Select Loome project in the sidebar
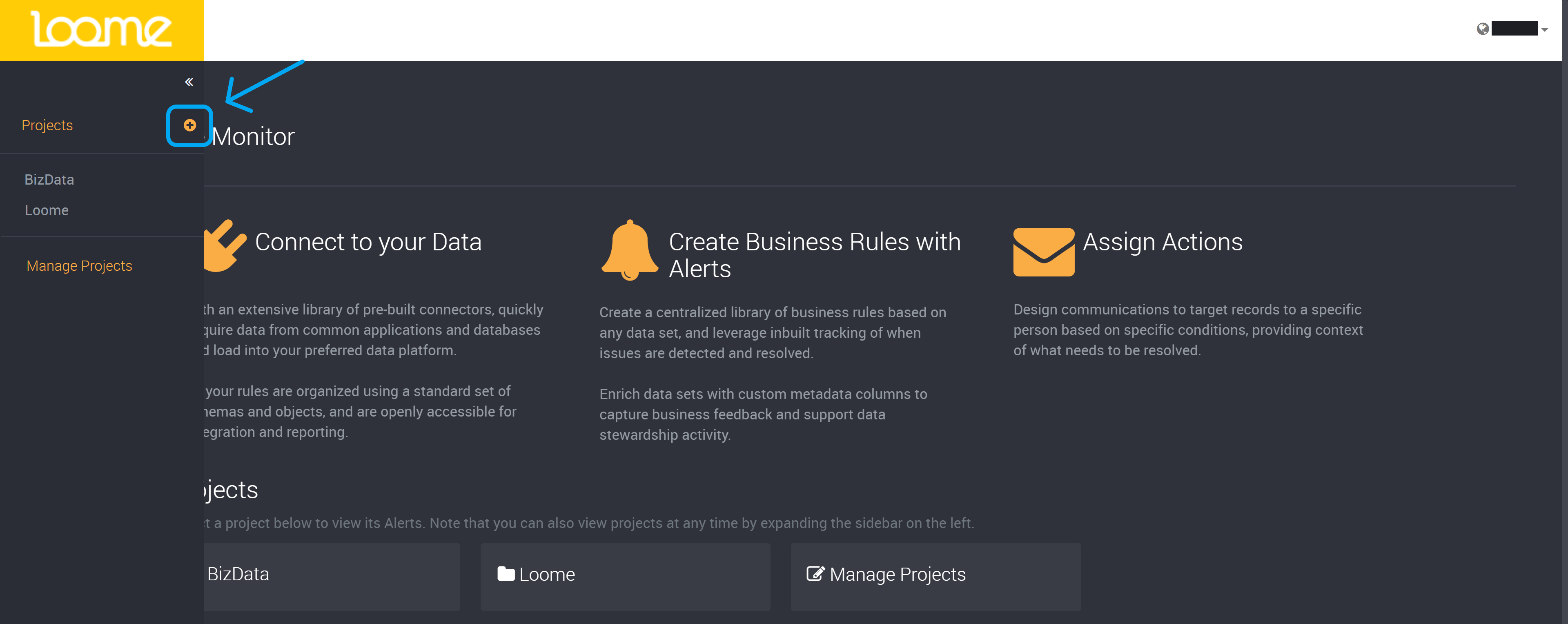 point(47,210)
